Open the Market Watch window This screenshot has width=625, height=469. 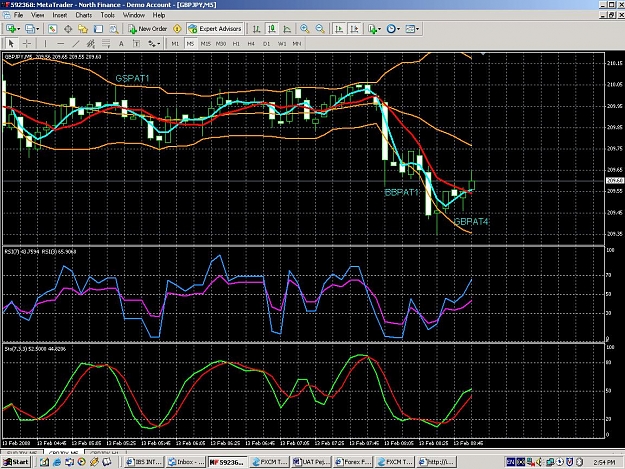click(52, 29)
